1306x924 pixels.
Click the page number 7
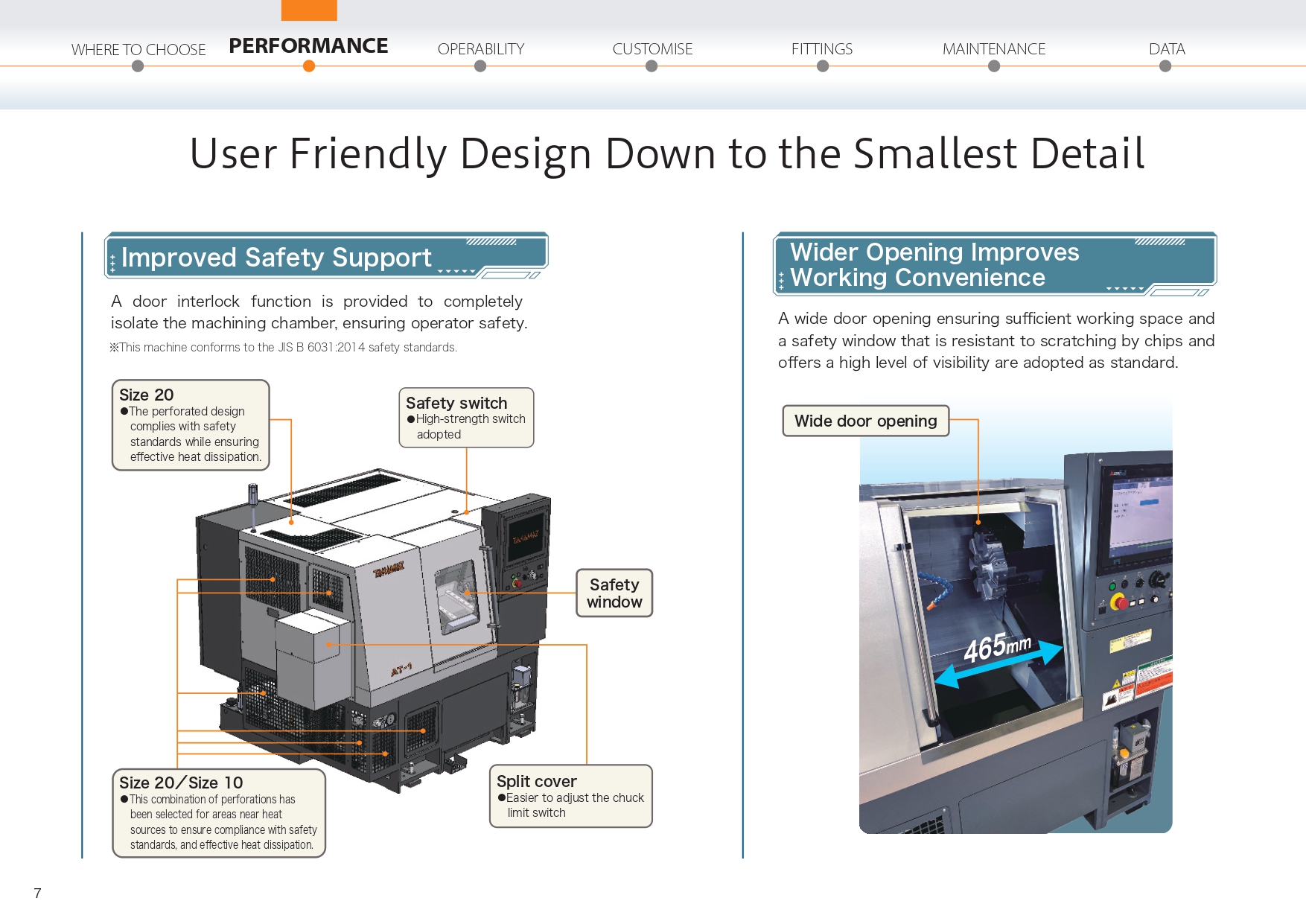[37, 893]
